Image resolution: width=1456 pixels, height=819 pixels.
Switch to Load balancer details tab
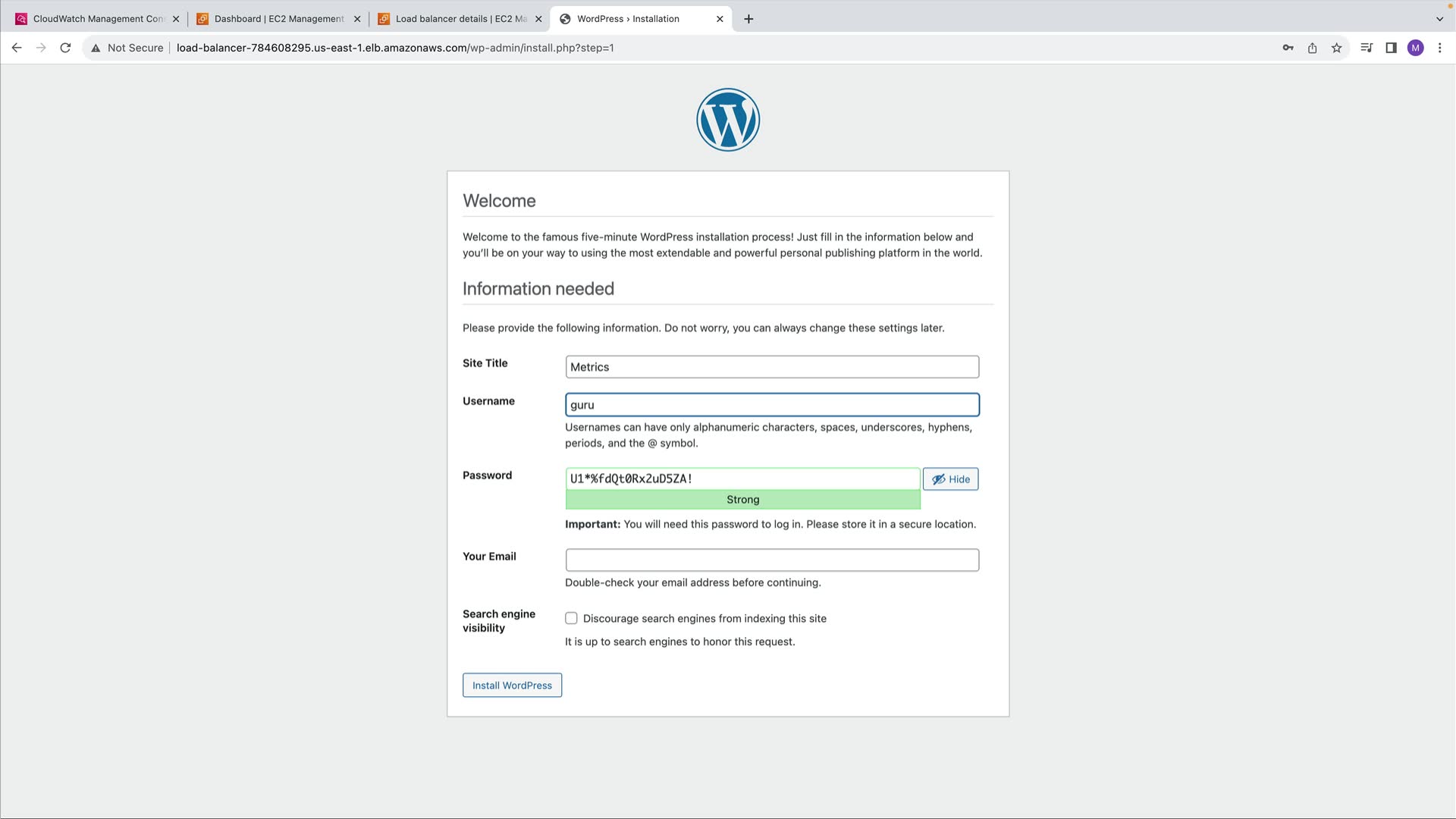(460, 19)
